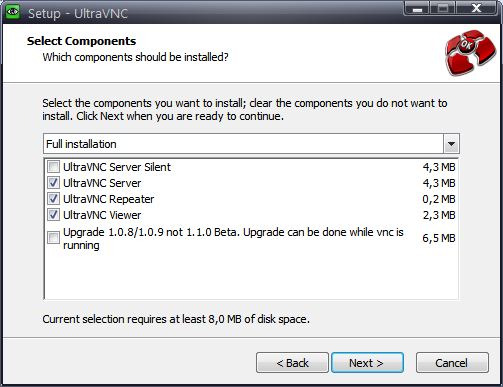Uncheck the UltraVNC Viewer component
This screenshot has width=503, height=387.
[53, 215]
